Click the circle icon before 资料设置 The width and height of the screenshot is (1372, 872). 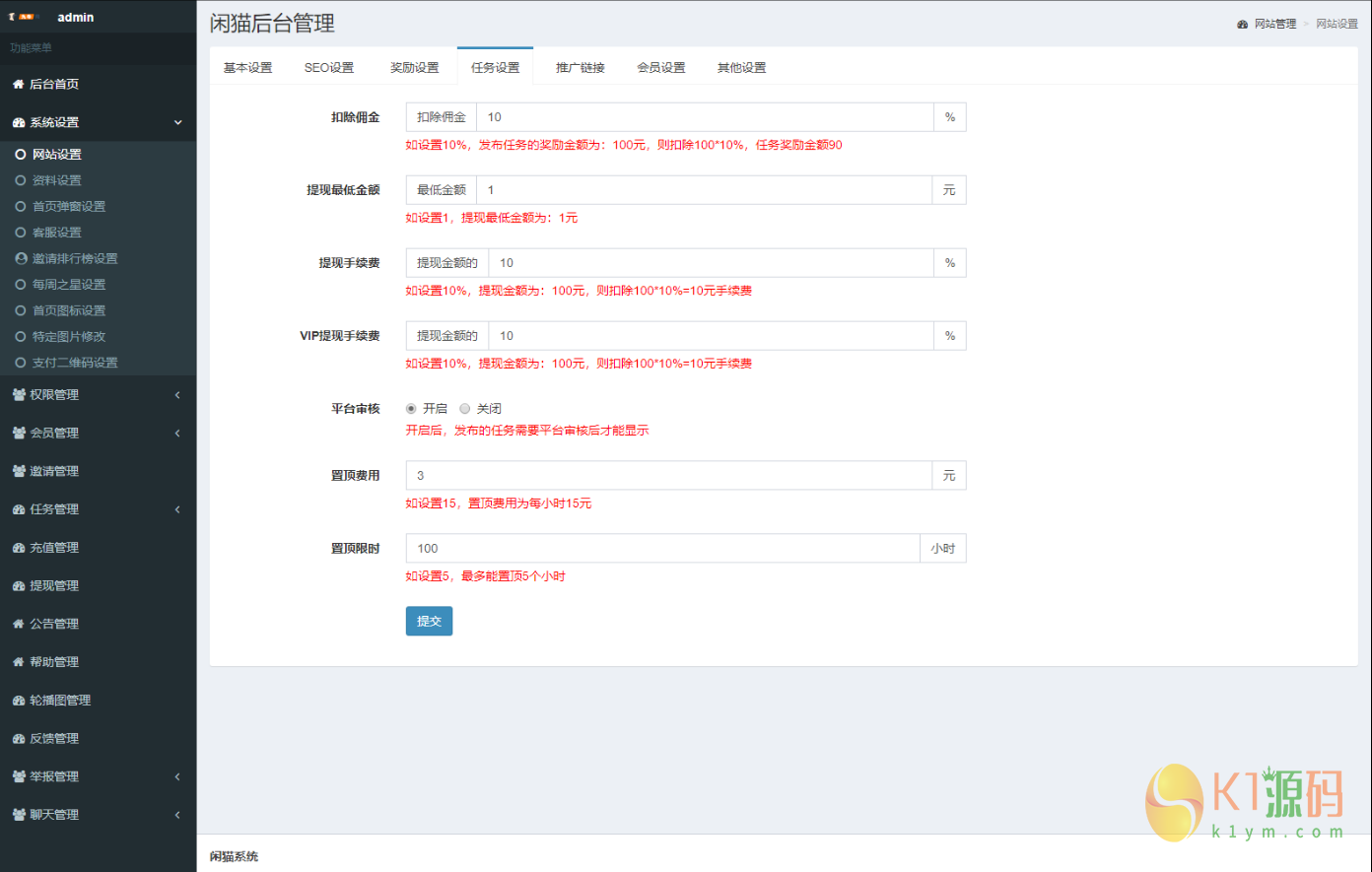pos(21,180)
